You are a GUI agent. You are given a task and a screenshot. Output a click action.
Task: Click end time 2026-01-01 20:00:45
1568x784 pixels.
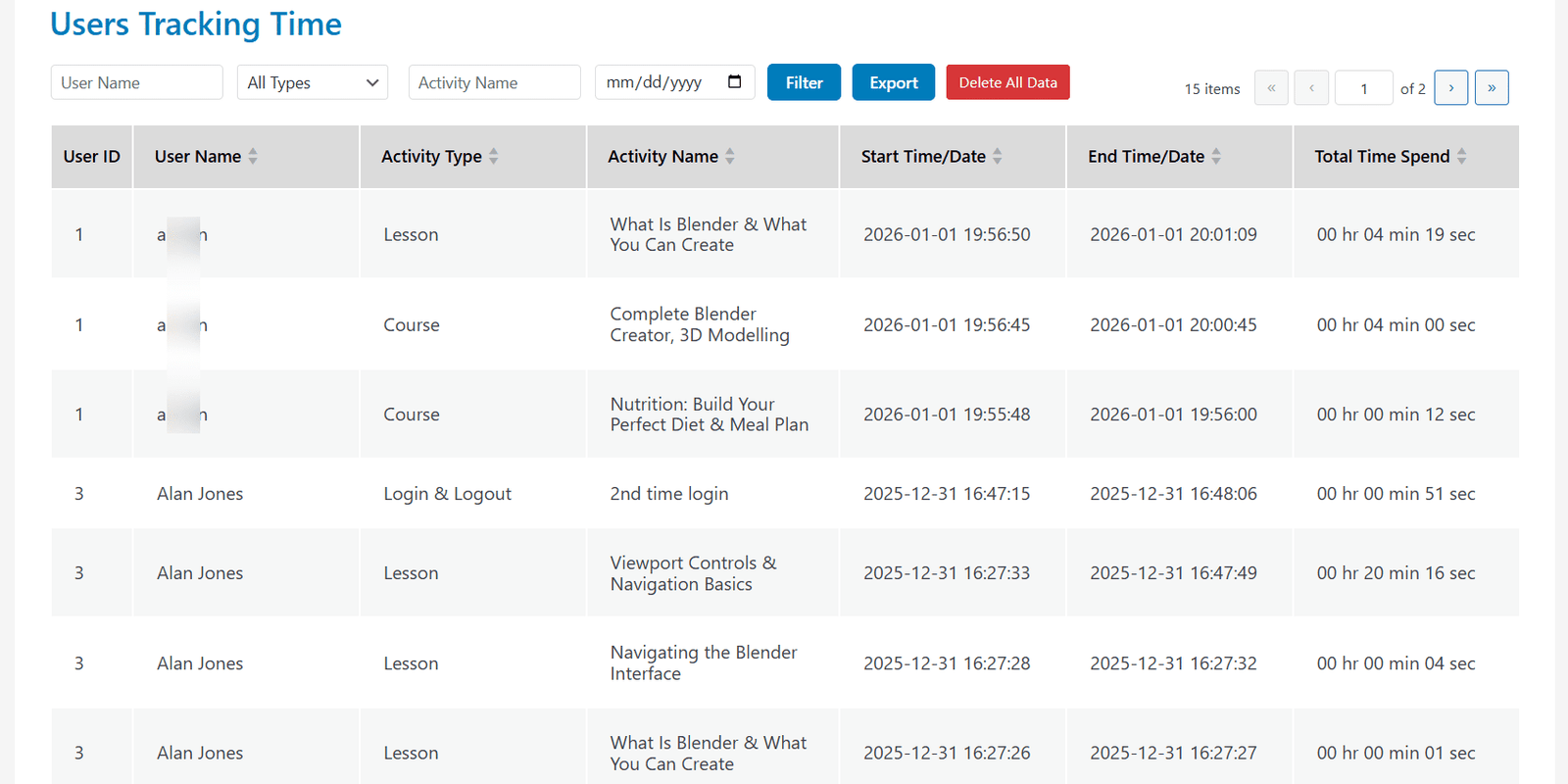tap(1173, 324)
